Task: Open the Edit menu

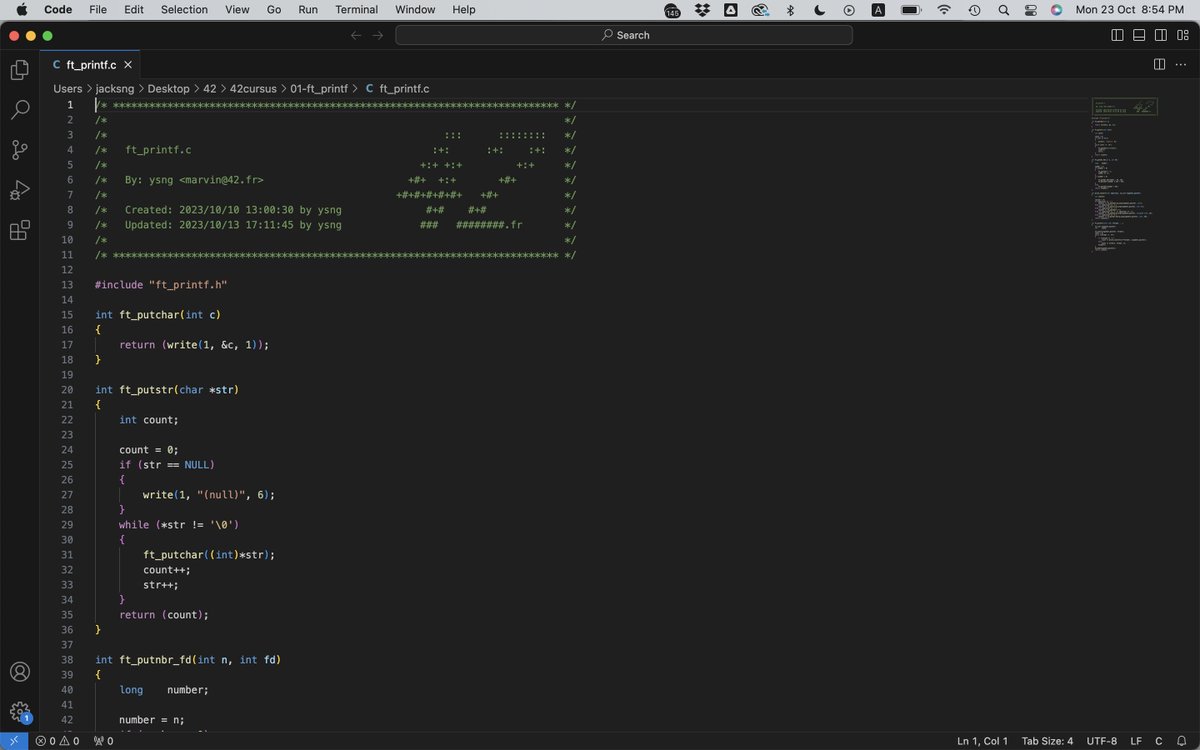Action: pos(134,9)
